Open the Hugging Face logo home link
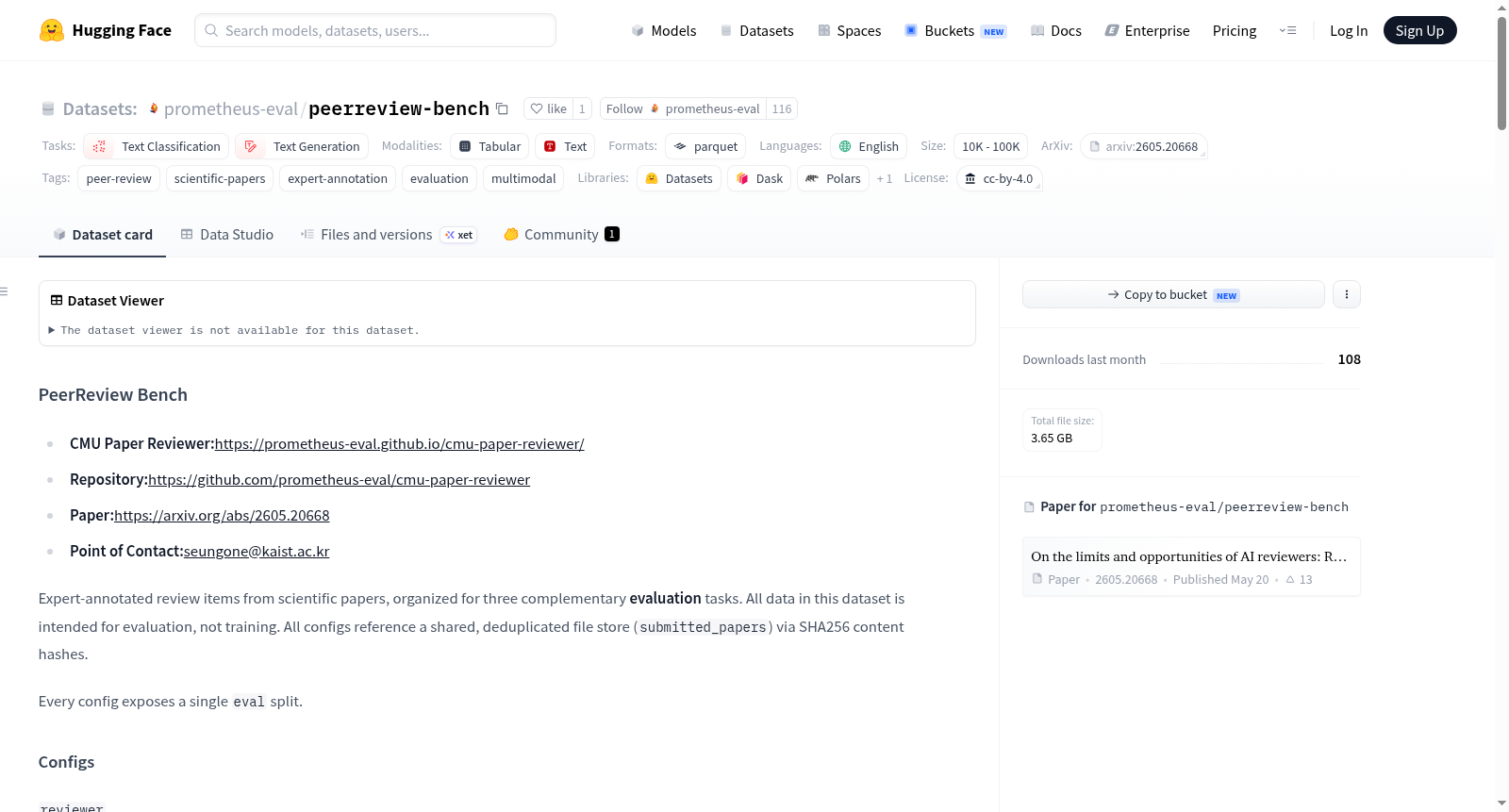Screen dimensions: 1509x812 pos(106,30)
